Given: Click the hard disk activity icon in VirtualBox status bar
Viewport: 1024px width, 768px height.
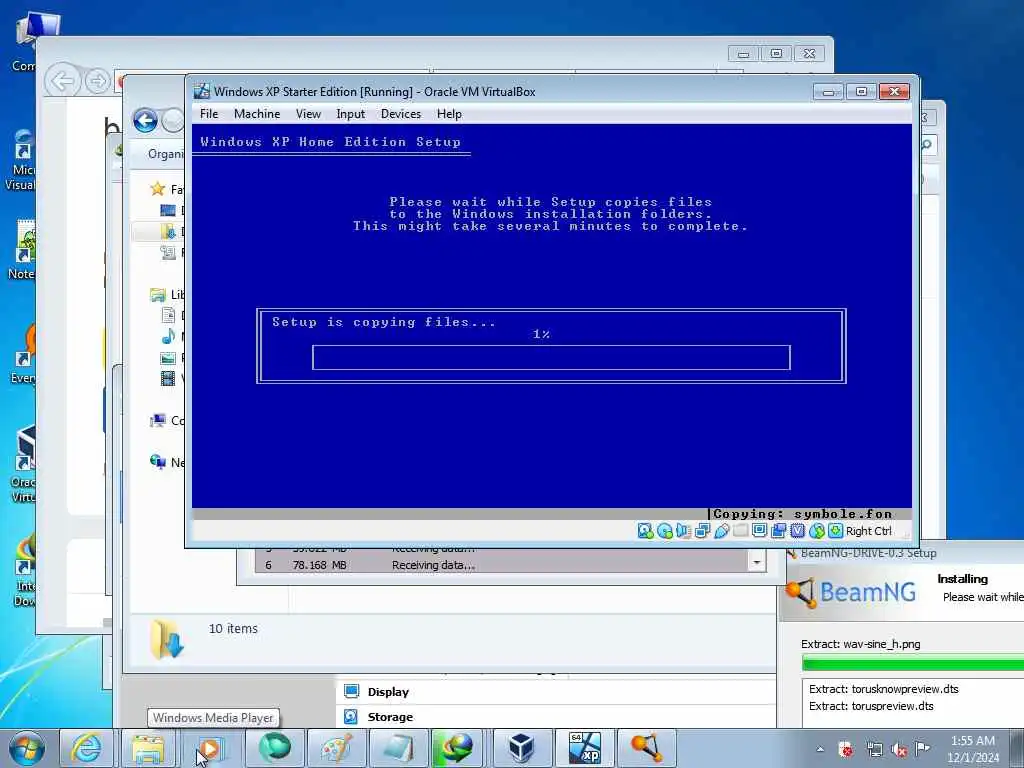Looking at the screenshot, I should tap(645, 531).
